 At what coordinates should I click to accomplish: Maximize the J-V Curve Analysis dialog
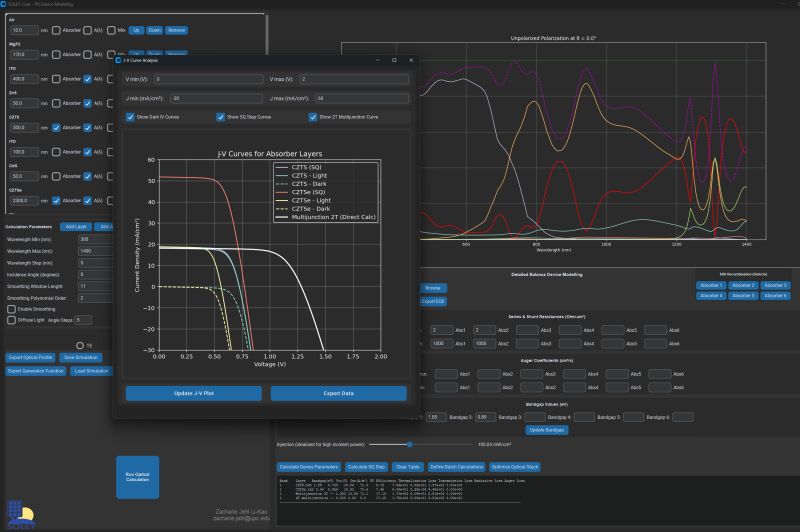click(x=394, y=60)
